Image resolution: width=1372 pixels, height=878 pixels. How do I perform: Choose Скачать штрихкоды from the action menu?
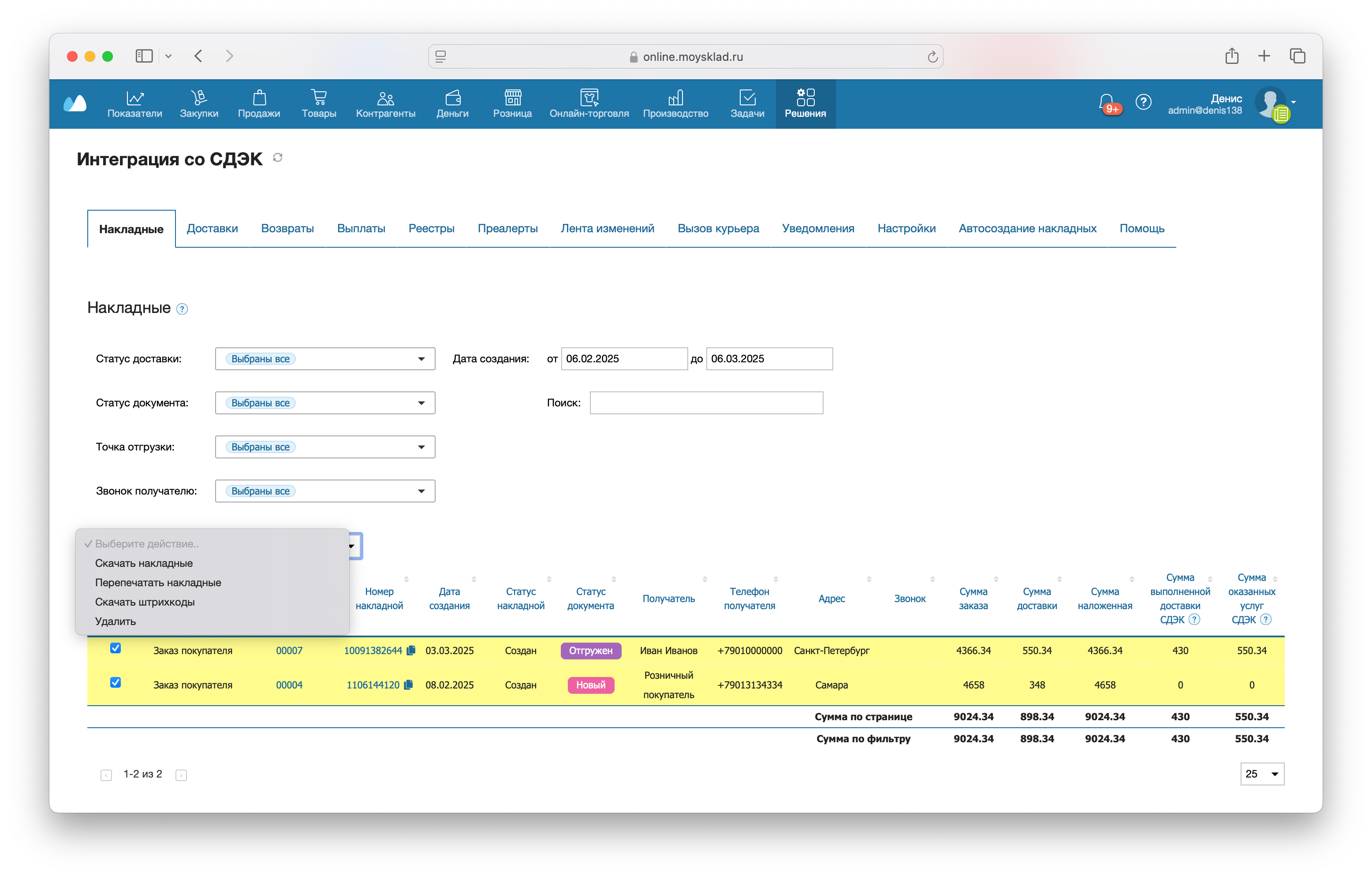pyautogui.click(x=145, y=602)
